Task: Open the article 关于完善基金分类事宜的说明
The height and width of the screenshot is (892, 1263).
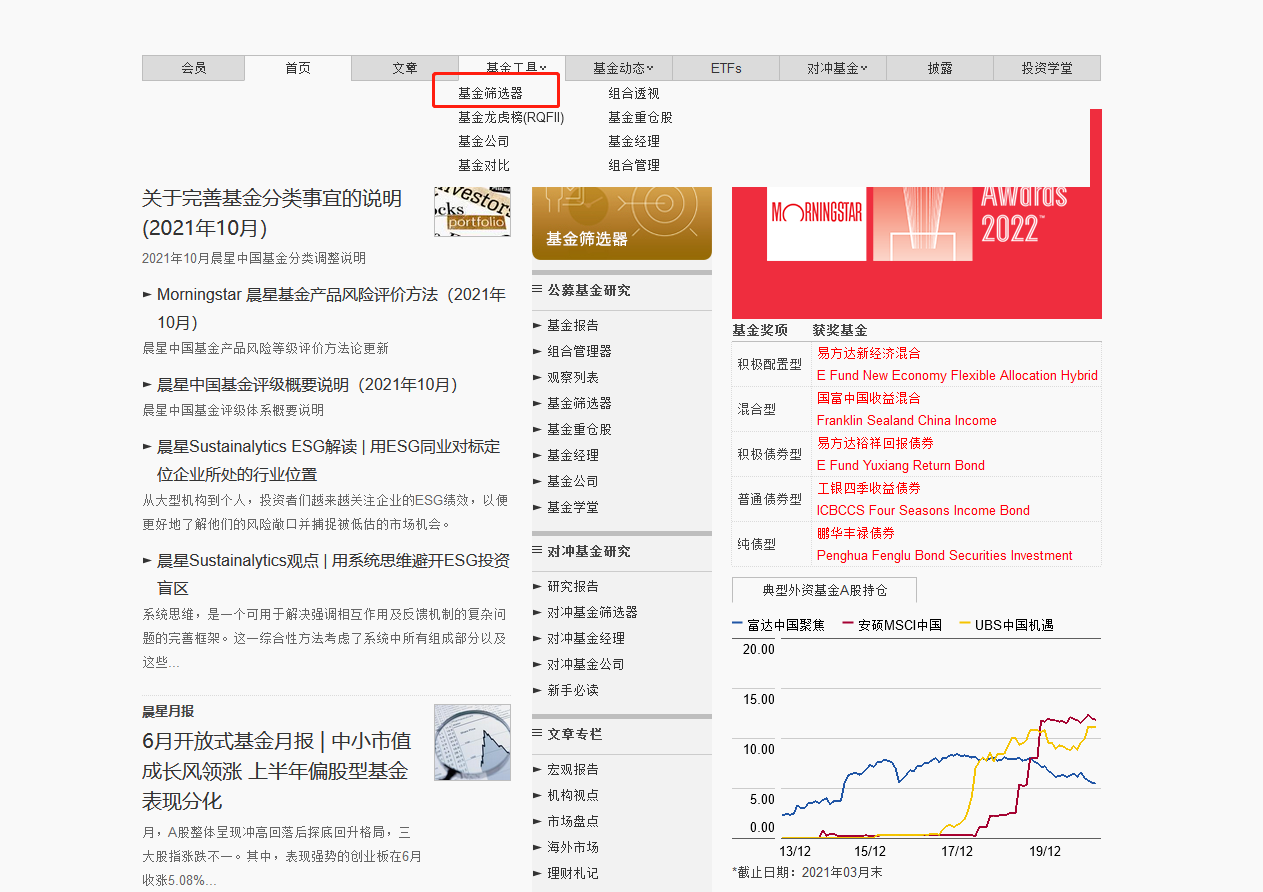Action: click(270, 198)
